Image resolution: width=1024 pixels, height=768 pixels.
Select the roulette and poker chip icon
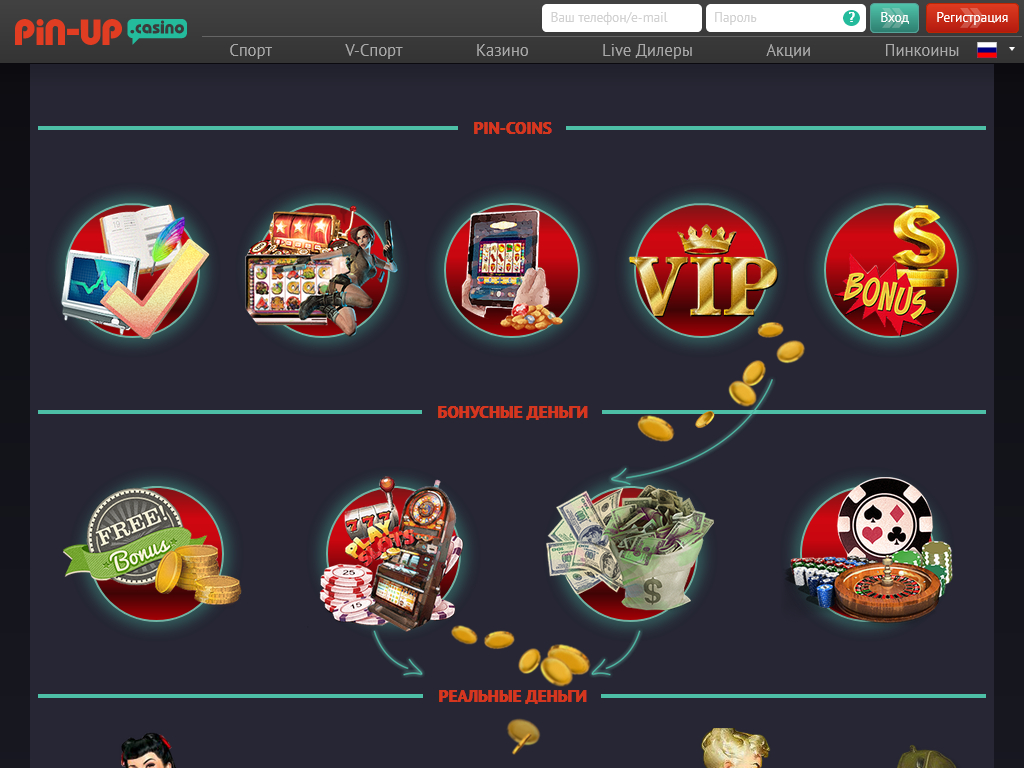[871, 550]
